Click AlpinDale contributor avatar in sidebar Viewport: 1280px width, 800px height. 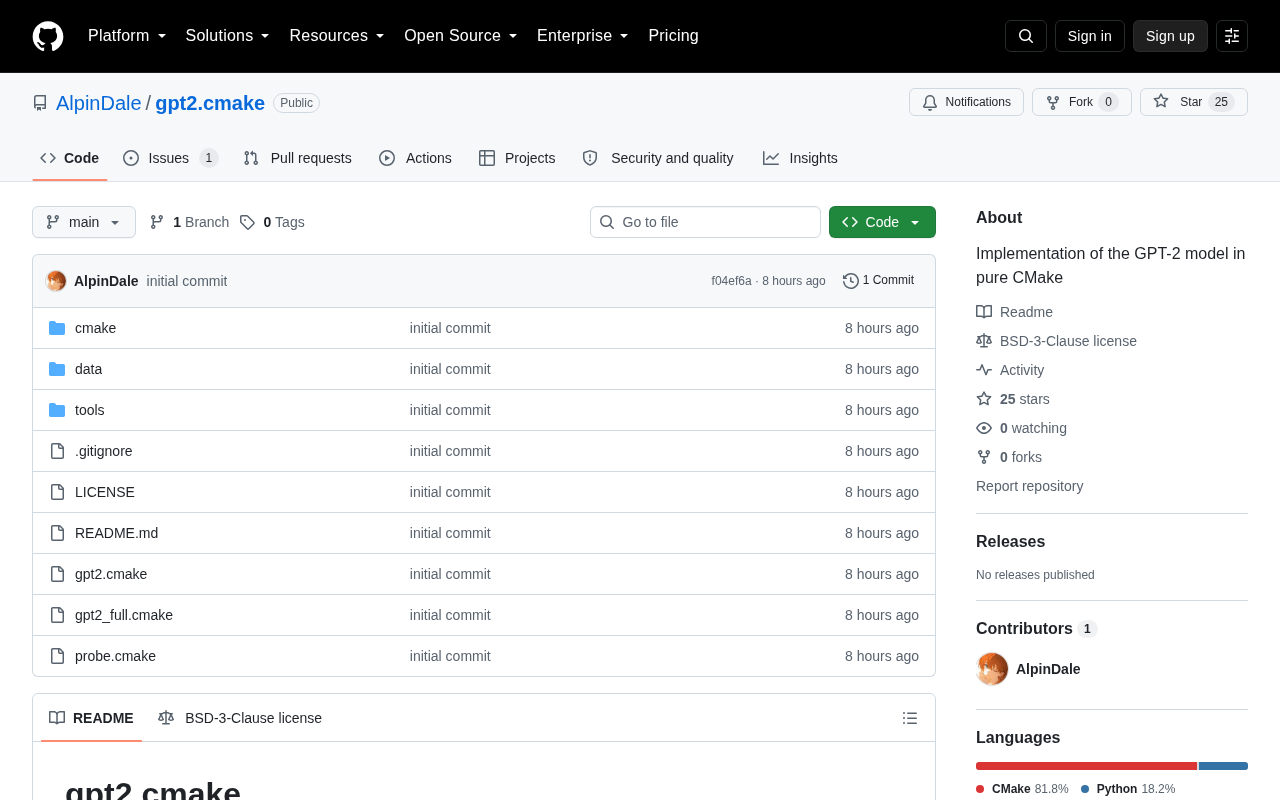[992, 669]
